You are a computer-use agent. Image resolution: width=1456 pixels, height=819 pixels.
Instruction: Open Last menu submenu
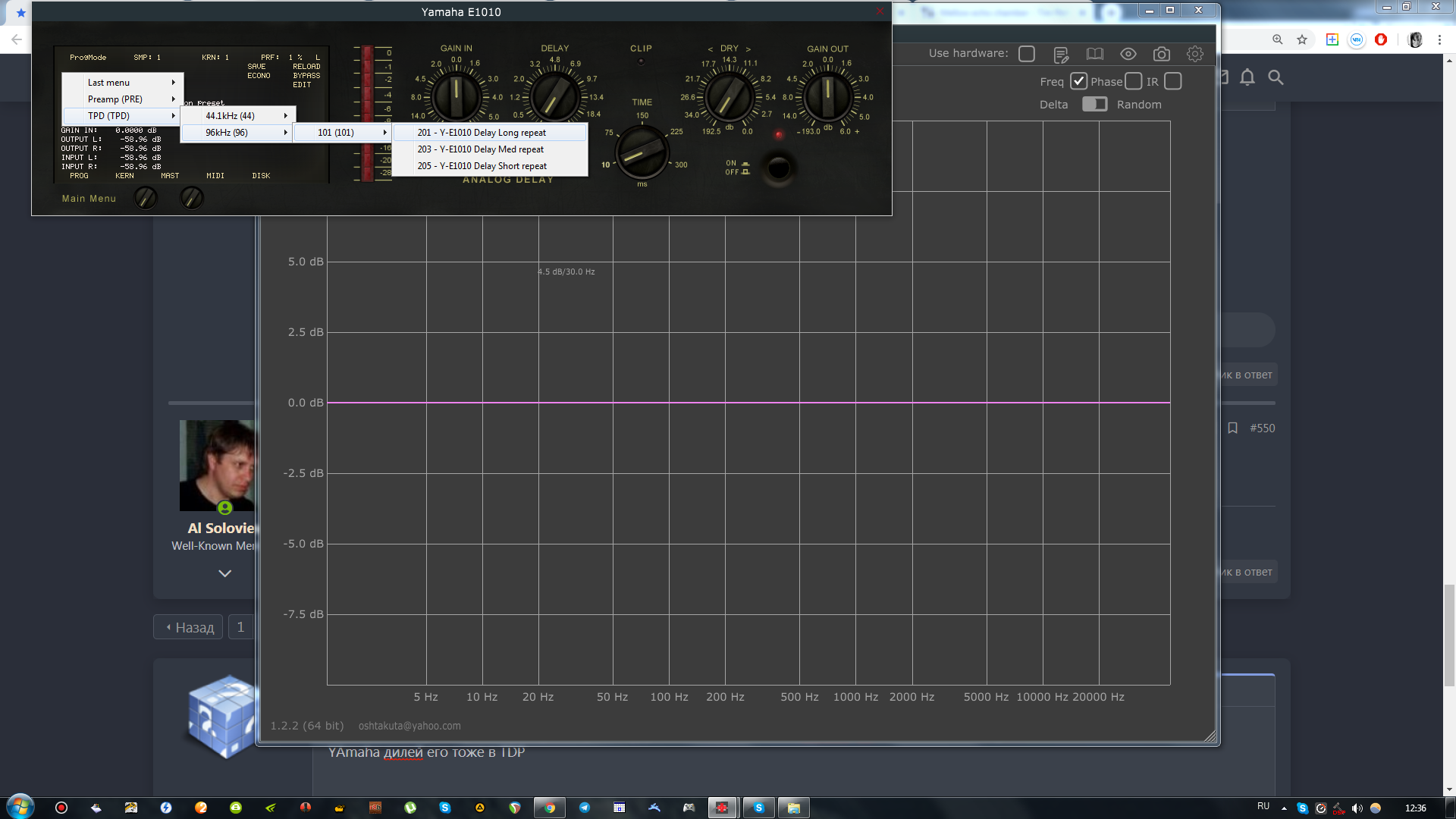point(122,83)
